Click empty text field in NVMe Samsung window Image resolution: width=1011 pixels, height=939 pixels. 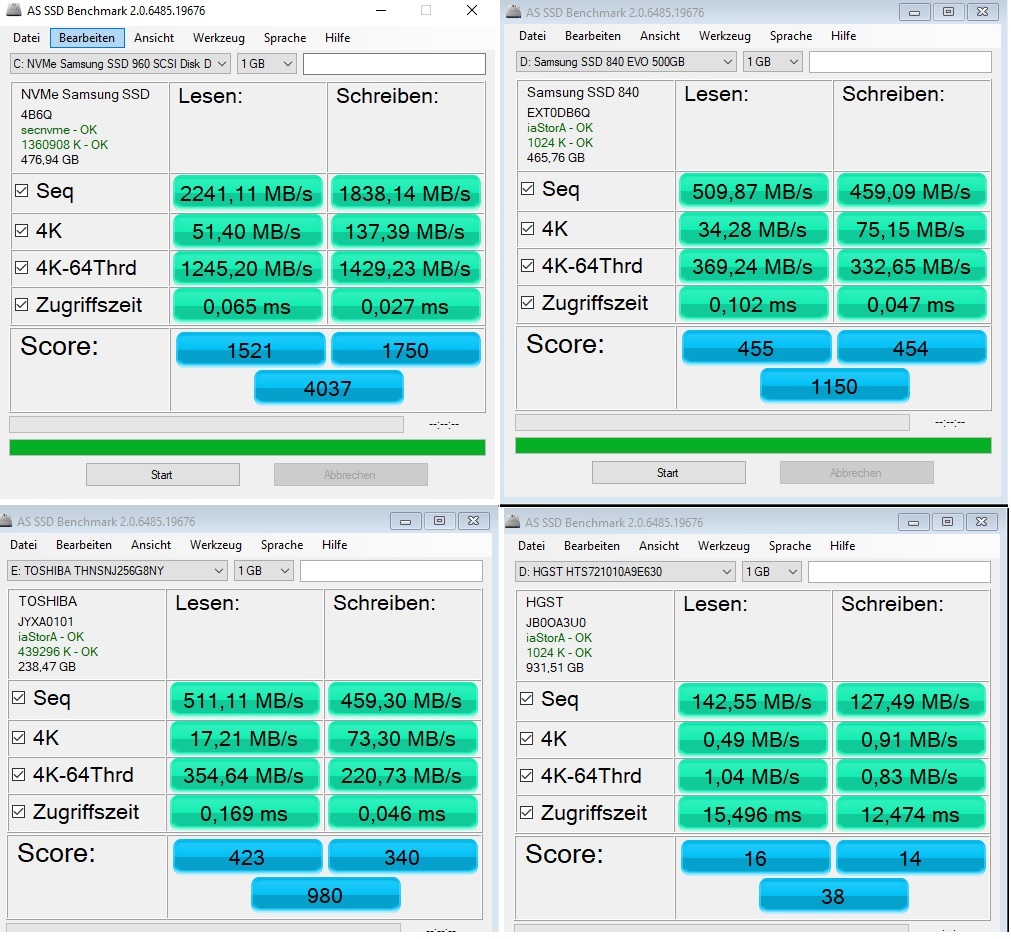[x=394, y=63]
